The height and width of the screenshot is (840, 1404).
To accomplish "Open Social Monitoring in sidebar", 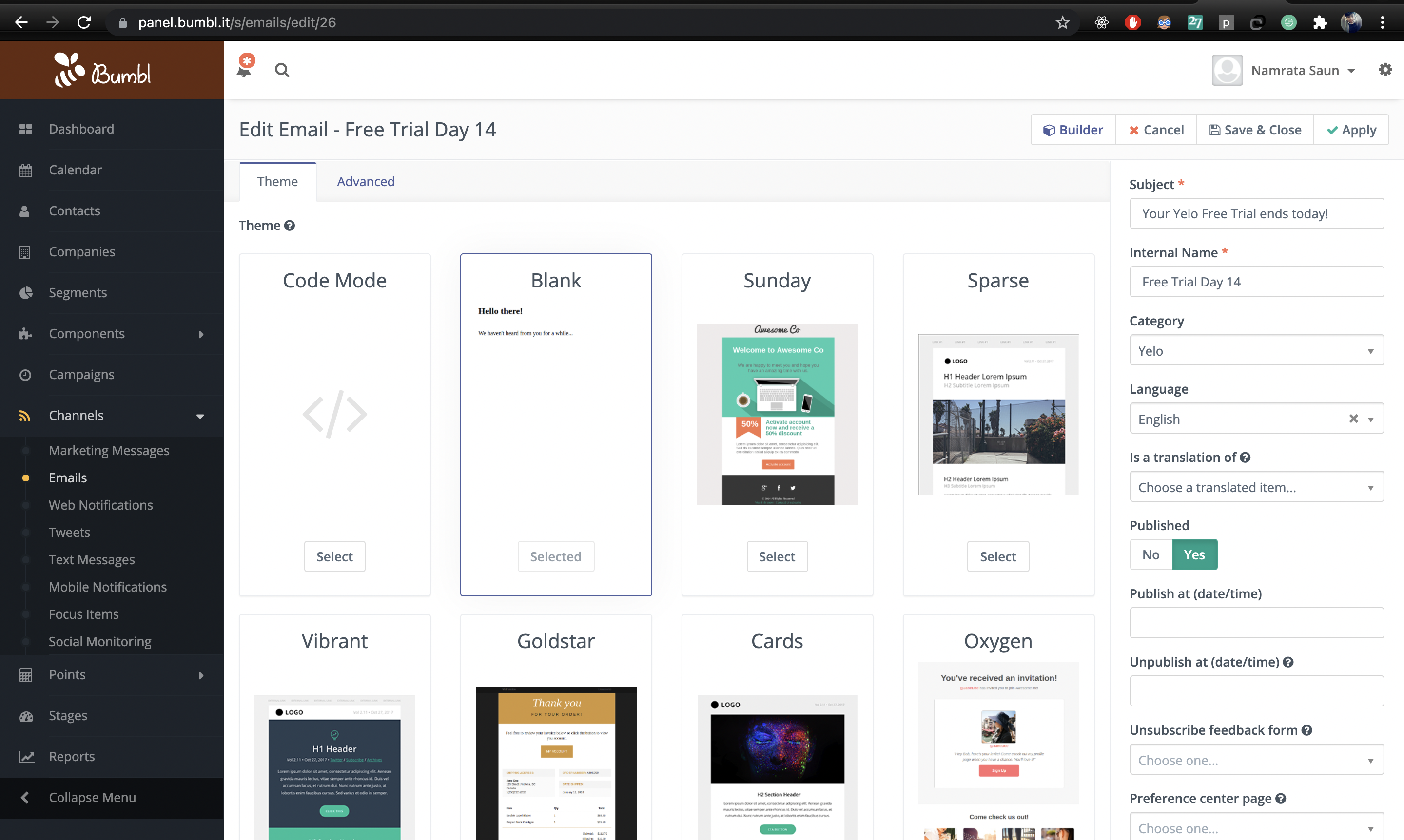I will point(100,641).
